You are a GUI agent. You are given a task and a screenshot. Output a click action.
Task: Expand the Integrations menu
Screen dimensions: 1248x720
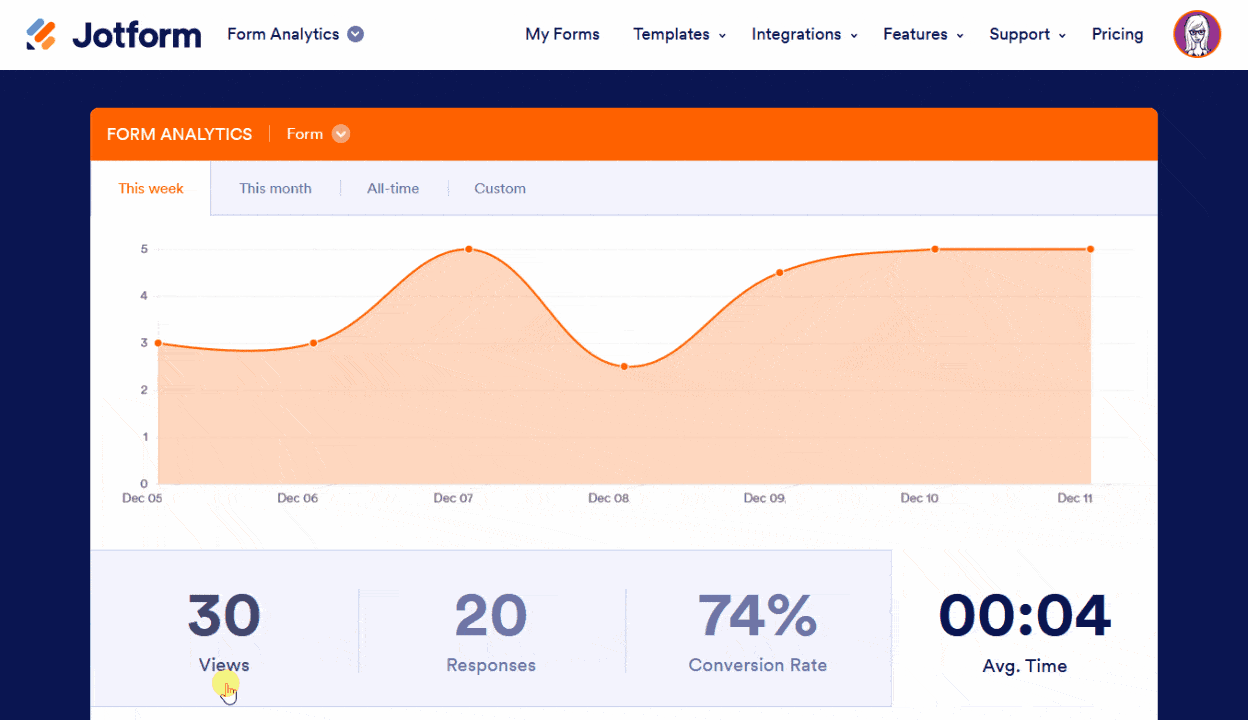point(805,34)
